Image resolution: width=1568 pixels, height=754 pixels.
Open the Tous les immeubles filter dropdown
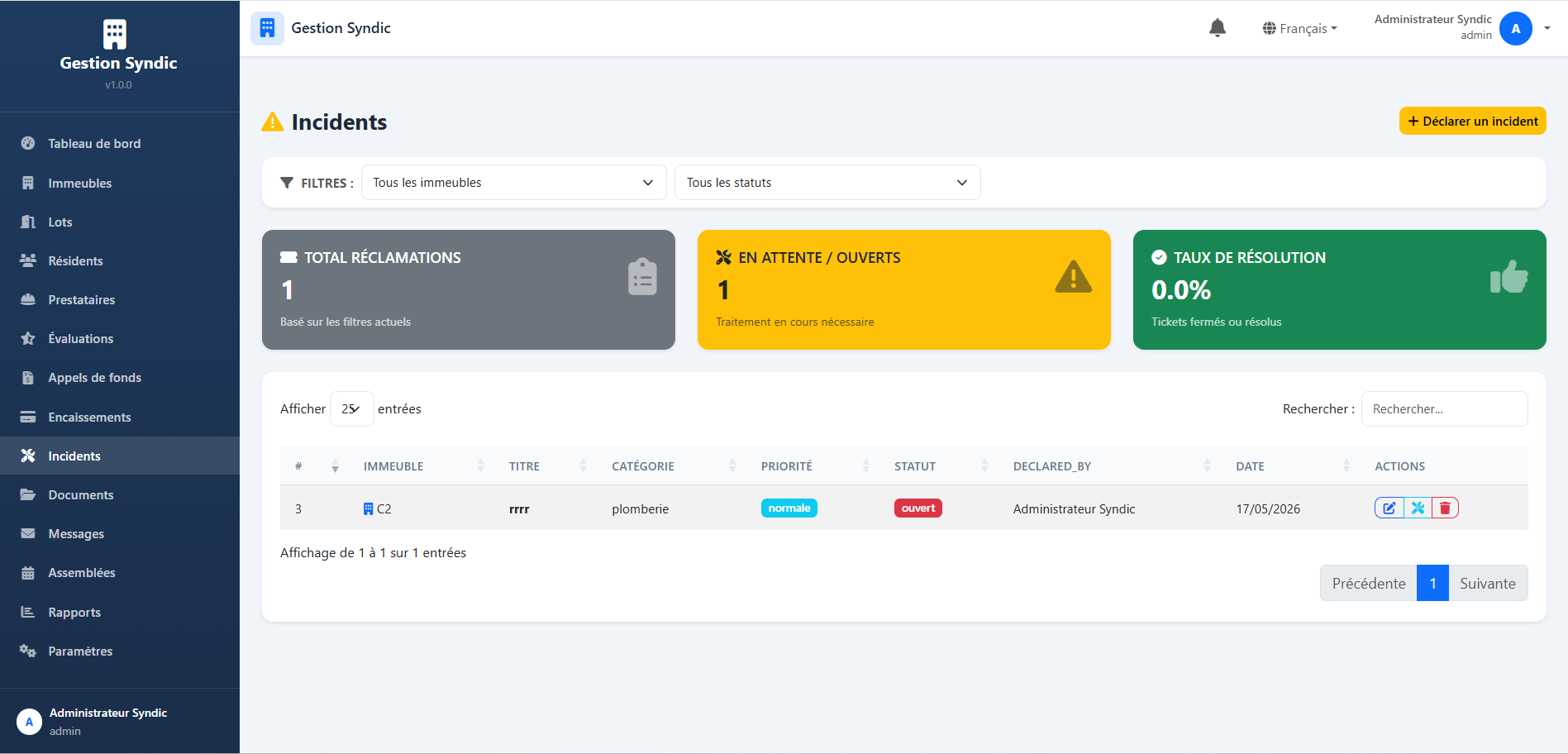513,182
